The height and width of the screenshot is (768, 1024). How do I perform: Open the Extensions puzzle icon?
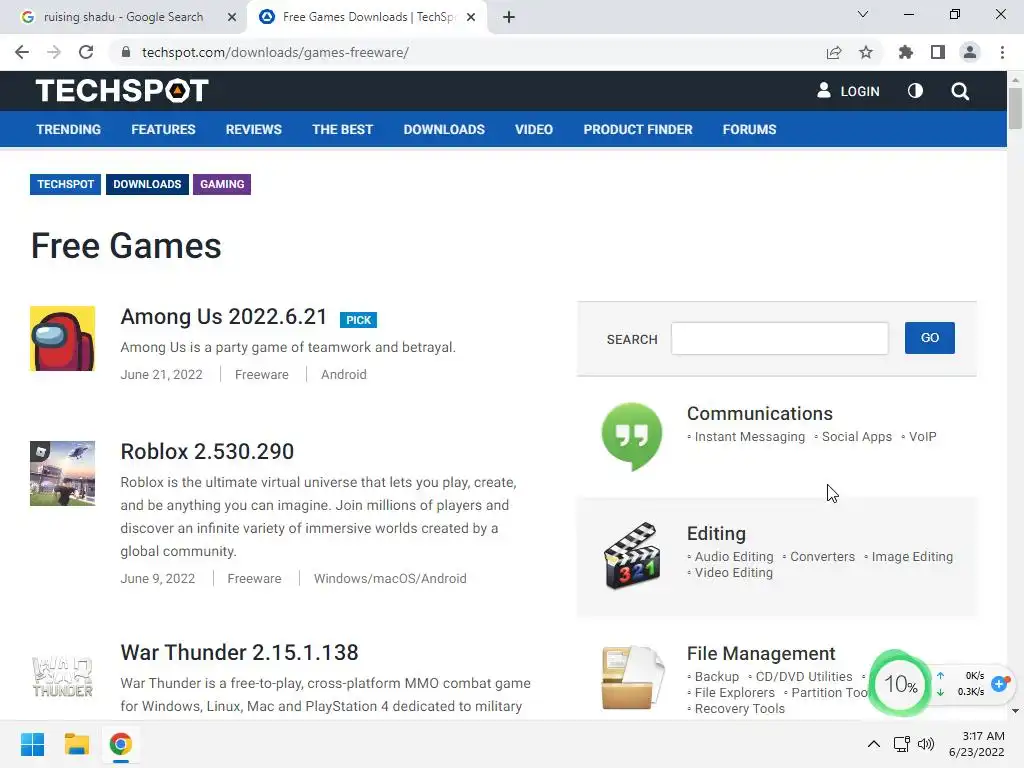pos(906,52)
